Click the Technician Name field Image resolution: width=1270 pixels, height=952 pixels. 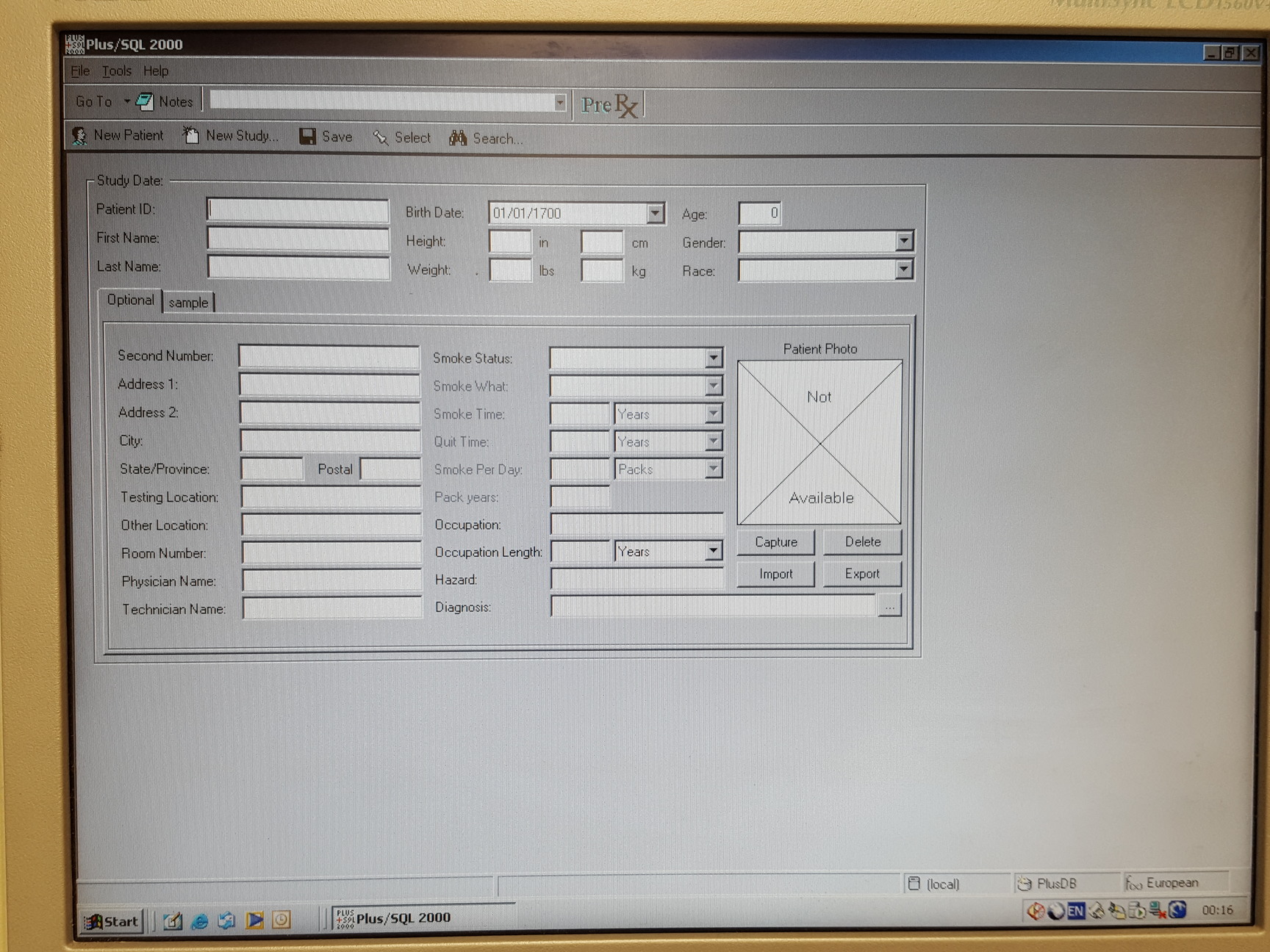coord(332,608)
